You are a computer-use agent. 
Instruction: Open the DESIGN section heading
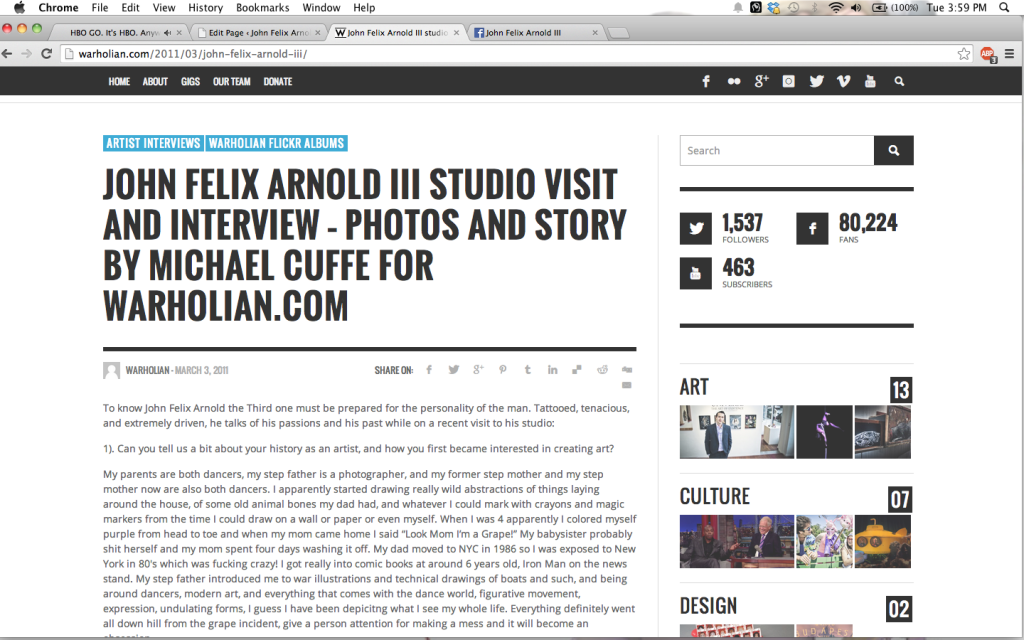(708, 606)
